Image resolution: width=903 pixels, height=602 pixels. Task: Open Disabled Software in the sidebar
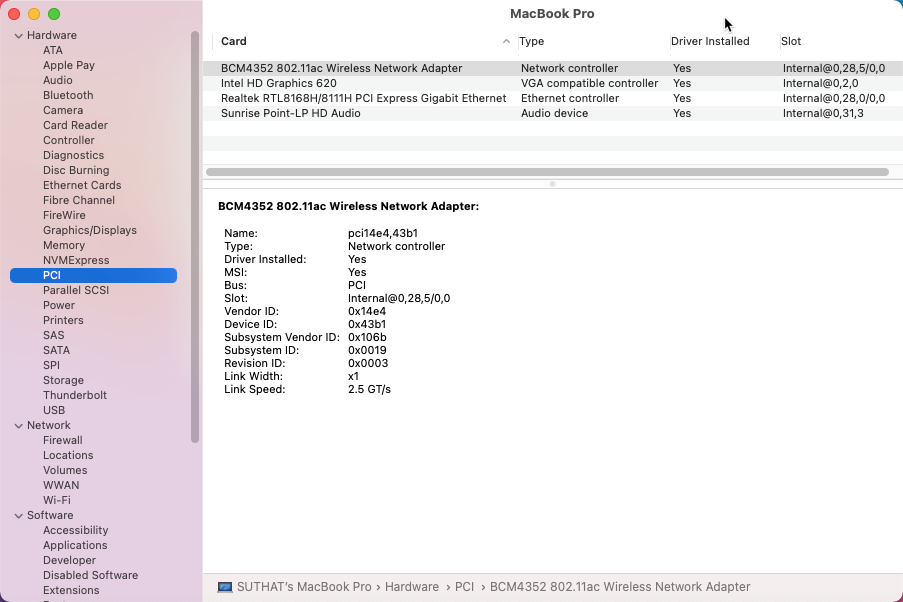tap(90, 574)
